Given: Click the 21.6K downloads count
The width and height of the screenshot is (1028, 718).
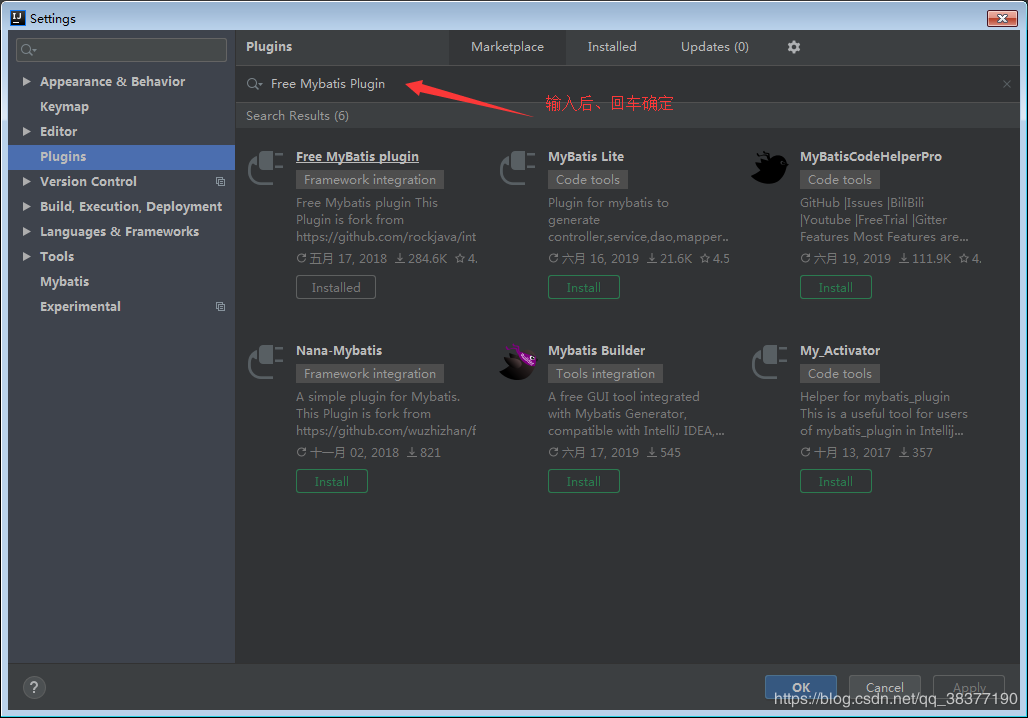Looking at the screenshot, I should (669, 259).
